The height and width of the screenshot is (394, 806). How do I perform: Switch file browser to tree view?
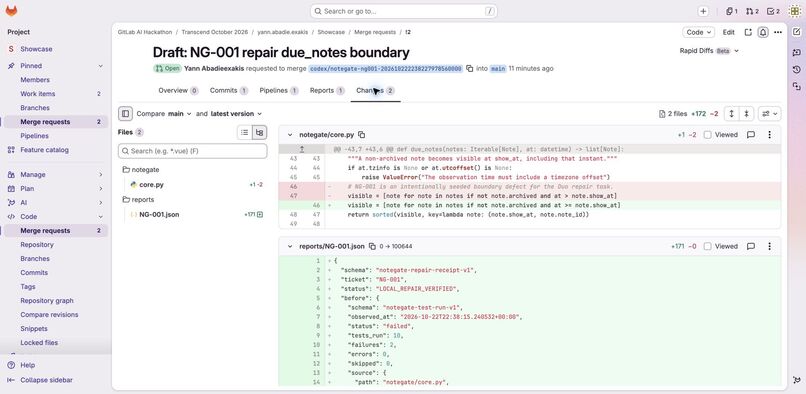point(260,132)
